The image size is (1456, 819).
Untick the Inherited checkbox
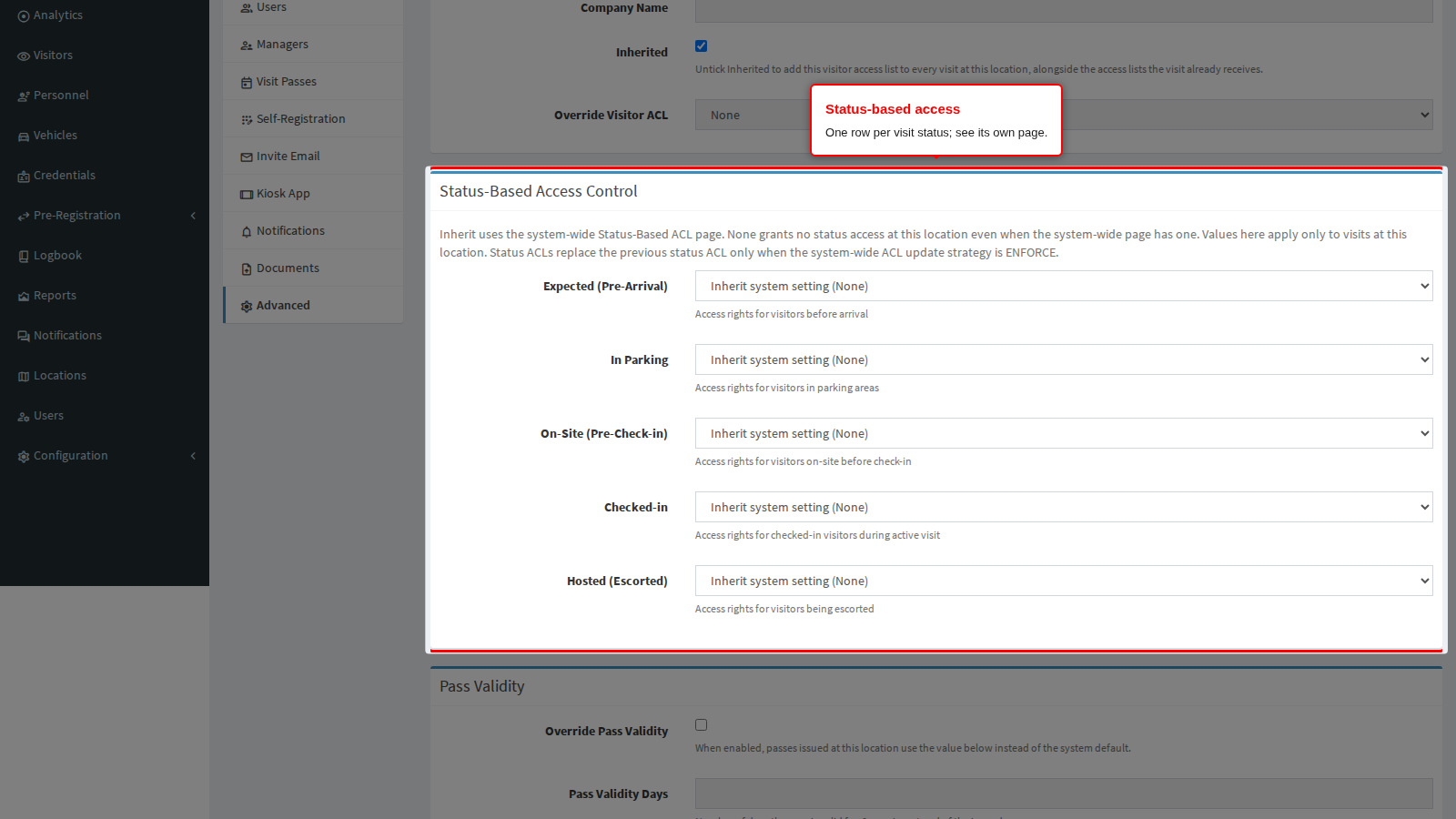(701, 46)
